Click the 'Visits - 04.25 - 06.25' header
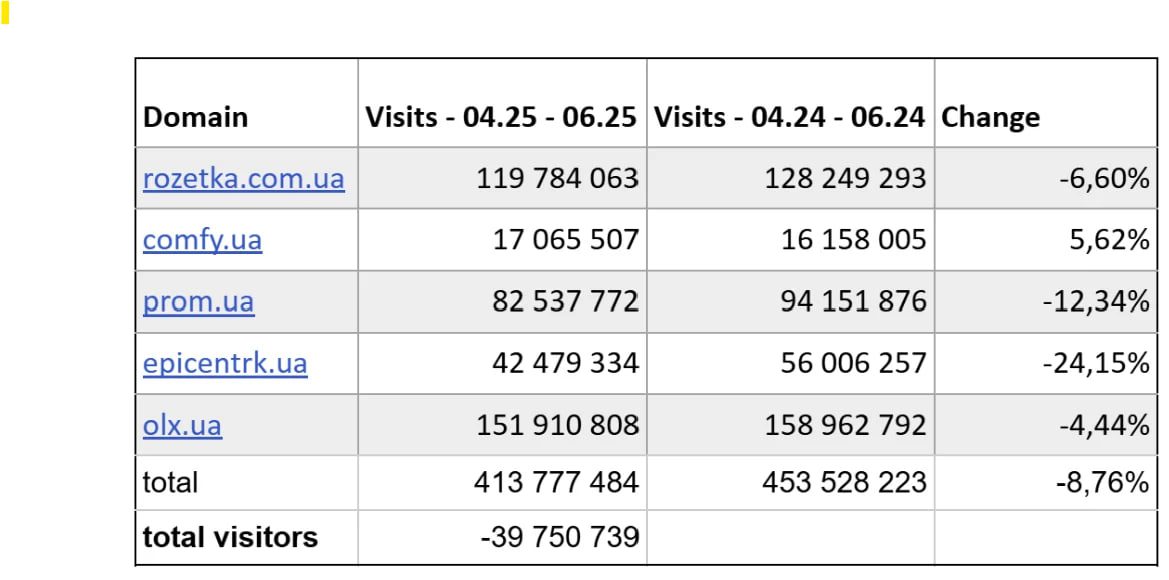Viewport: 1169px width, 580px height. [x=501, y=117]
